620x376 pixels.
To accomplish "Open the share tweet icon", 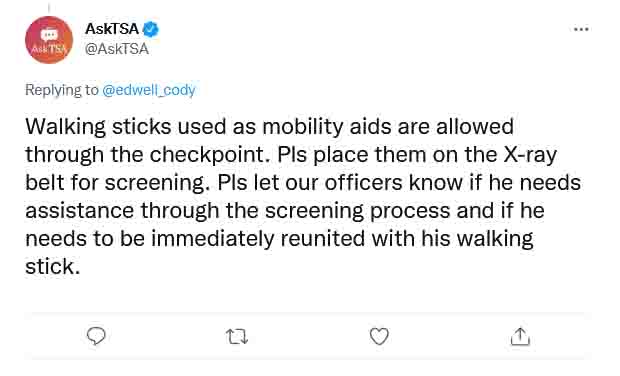I will (520, 336).
